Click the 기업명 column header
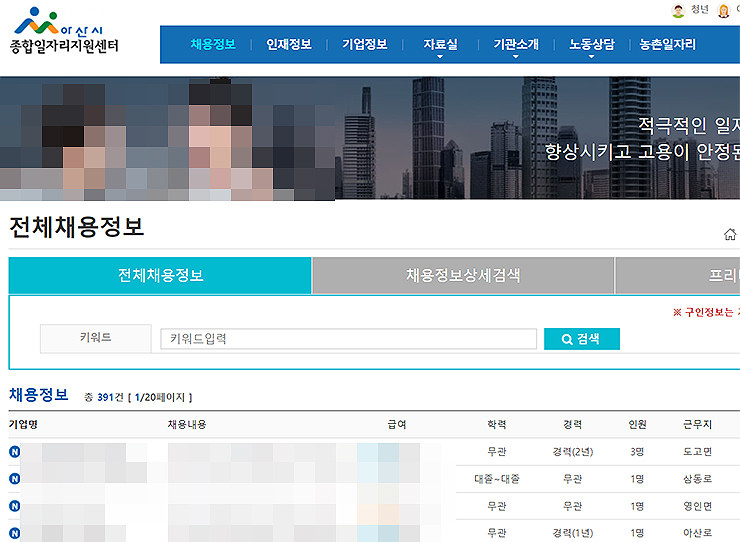Screen dimensions: 740x542 [x=23, y=424]
